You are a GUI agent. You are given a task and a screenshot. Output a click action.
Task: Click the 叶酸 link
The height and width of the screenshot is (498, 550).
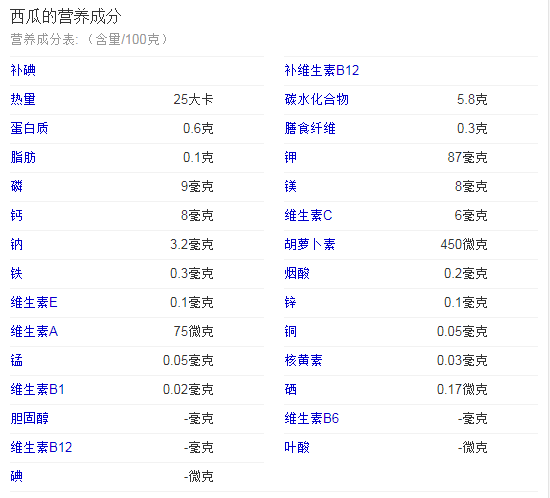tap(297, 447)
